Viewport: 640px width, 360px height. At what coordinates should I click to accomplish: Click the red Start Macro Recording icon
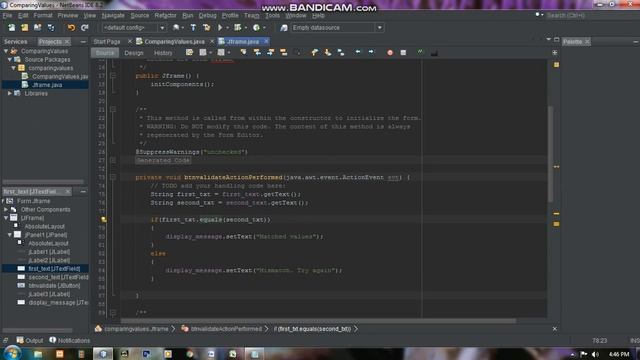[390, 53]
